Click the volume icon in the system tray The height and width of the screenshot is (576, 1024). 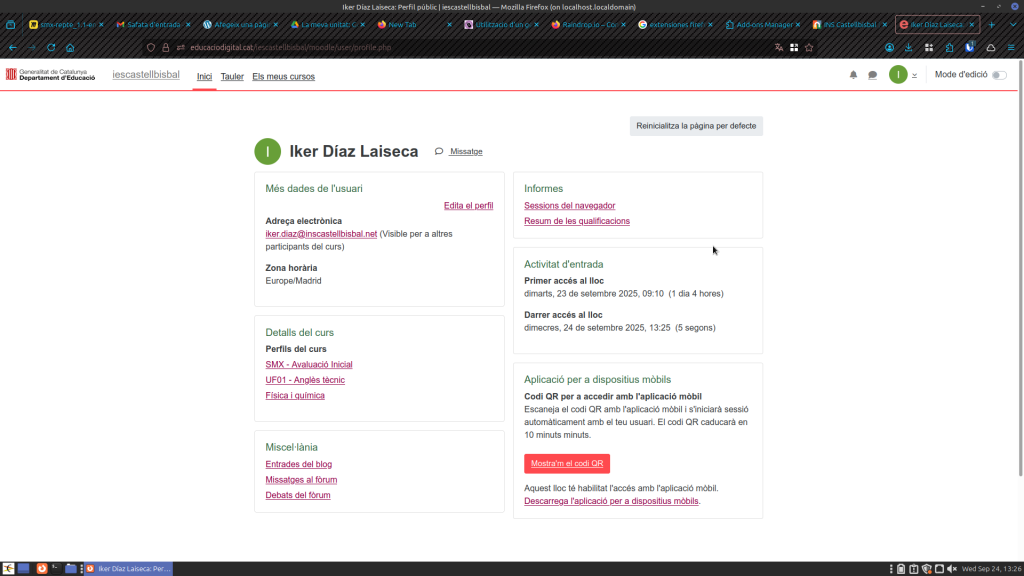(951, 569)
